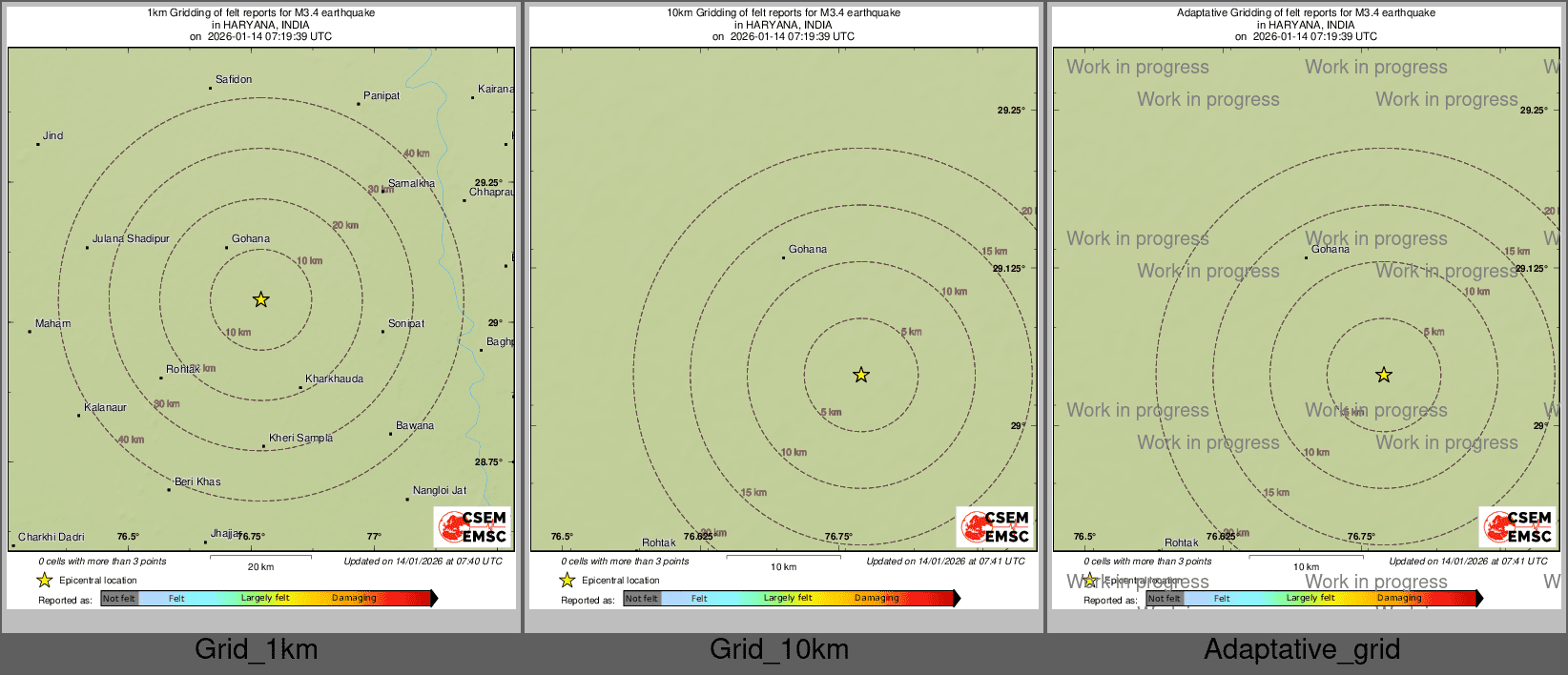Click the '28.75°' latitude label on 1km map
Screen dimensions: 1568x675
pos(488,462)
